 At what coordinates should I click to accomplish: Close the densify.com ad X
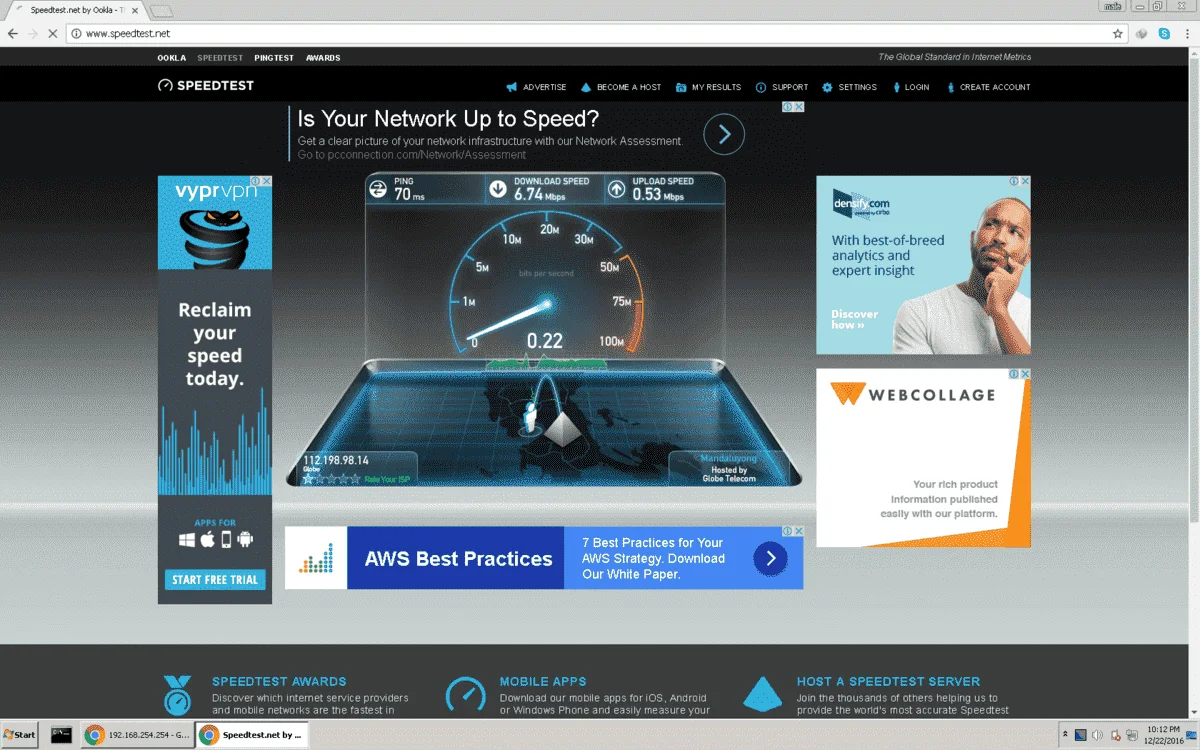click(x=1025, y=181)
